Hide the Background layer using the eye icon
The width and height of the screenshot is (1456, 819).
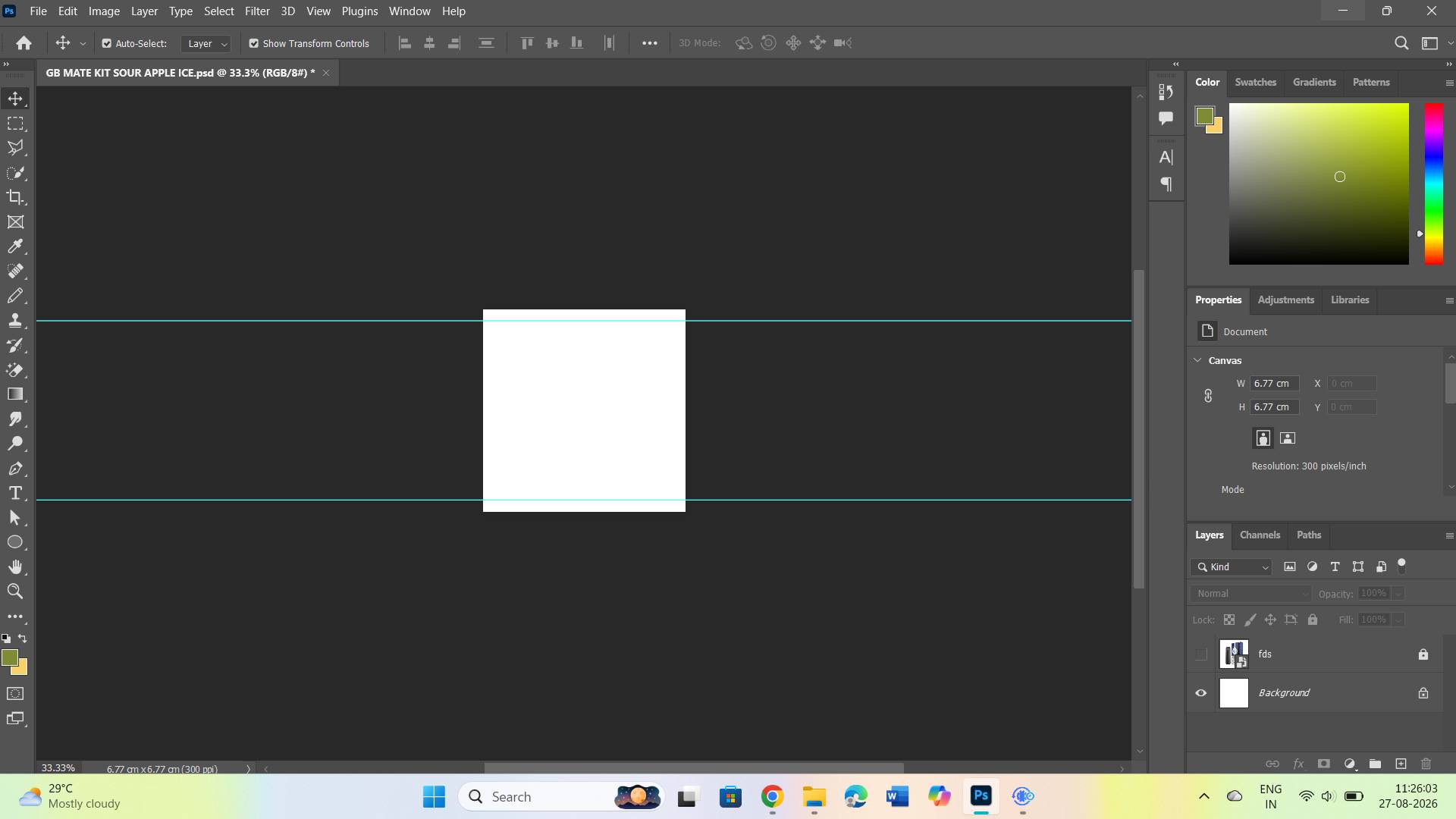1201,693
